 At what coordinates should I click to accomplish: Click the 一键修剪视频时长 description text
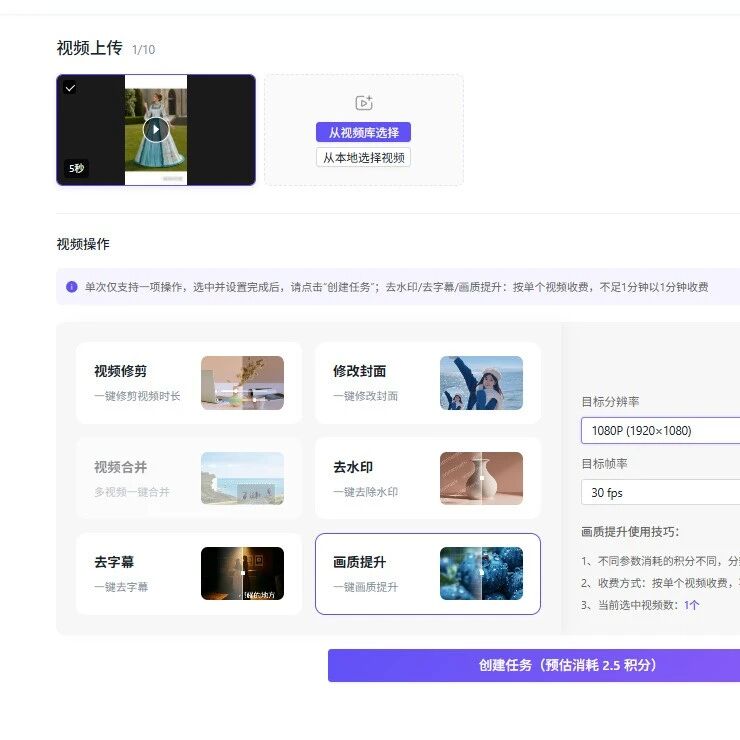tap(137, 396)
